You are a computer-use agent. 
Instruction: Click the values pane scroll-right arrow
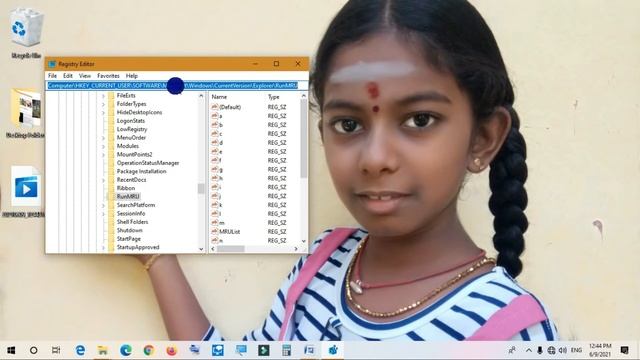[296, 249]
